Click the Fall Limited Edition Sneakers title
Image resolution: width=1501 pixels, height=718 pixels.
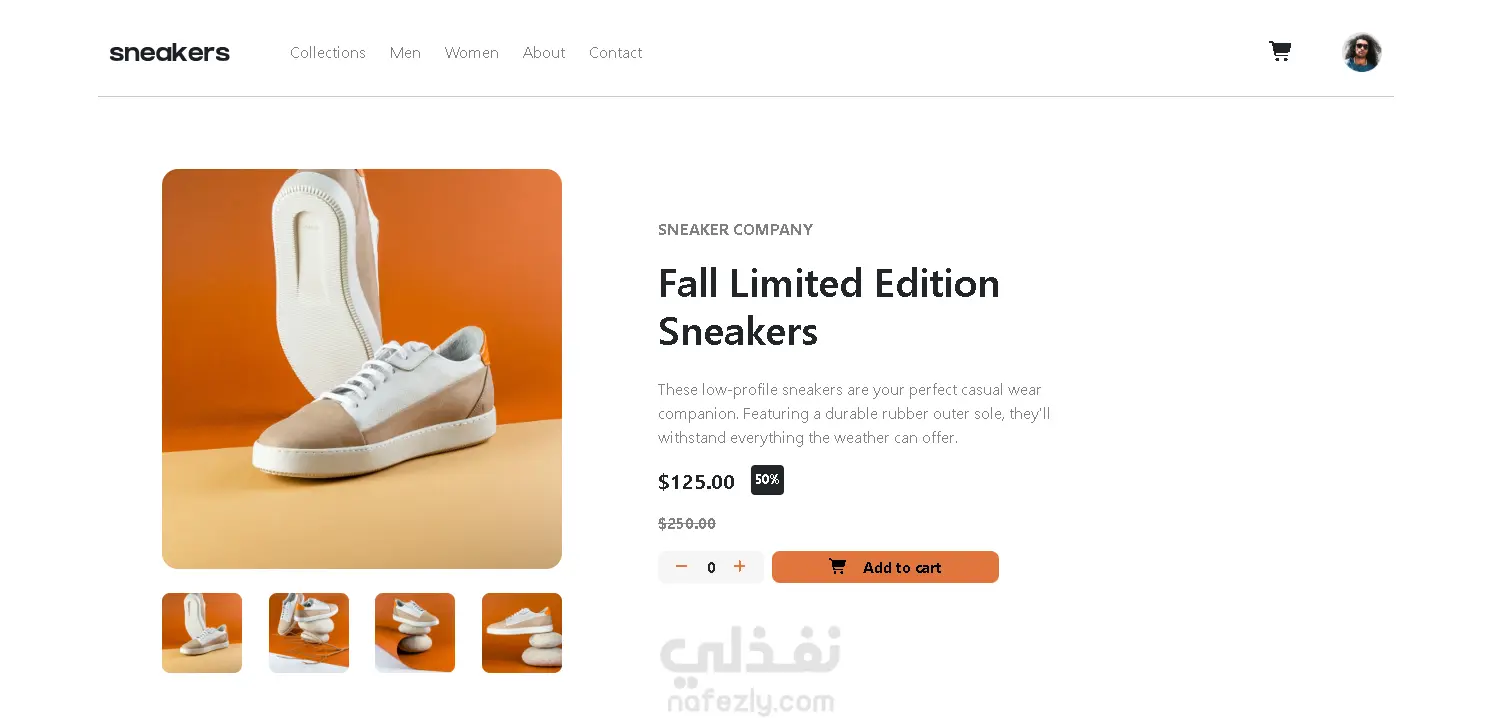point(829,307)
